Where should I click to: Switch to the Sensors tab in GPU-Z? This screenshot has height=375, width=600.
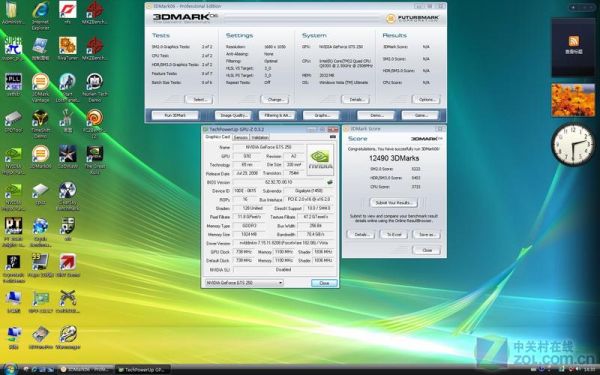pos(241,137)
